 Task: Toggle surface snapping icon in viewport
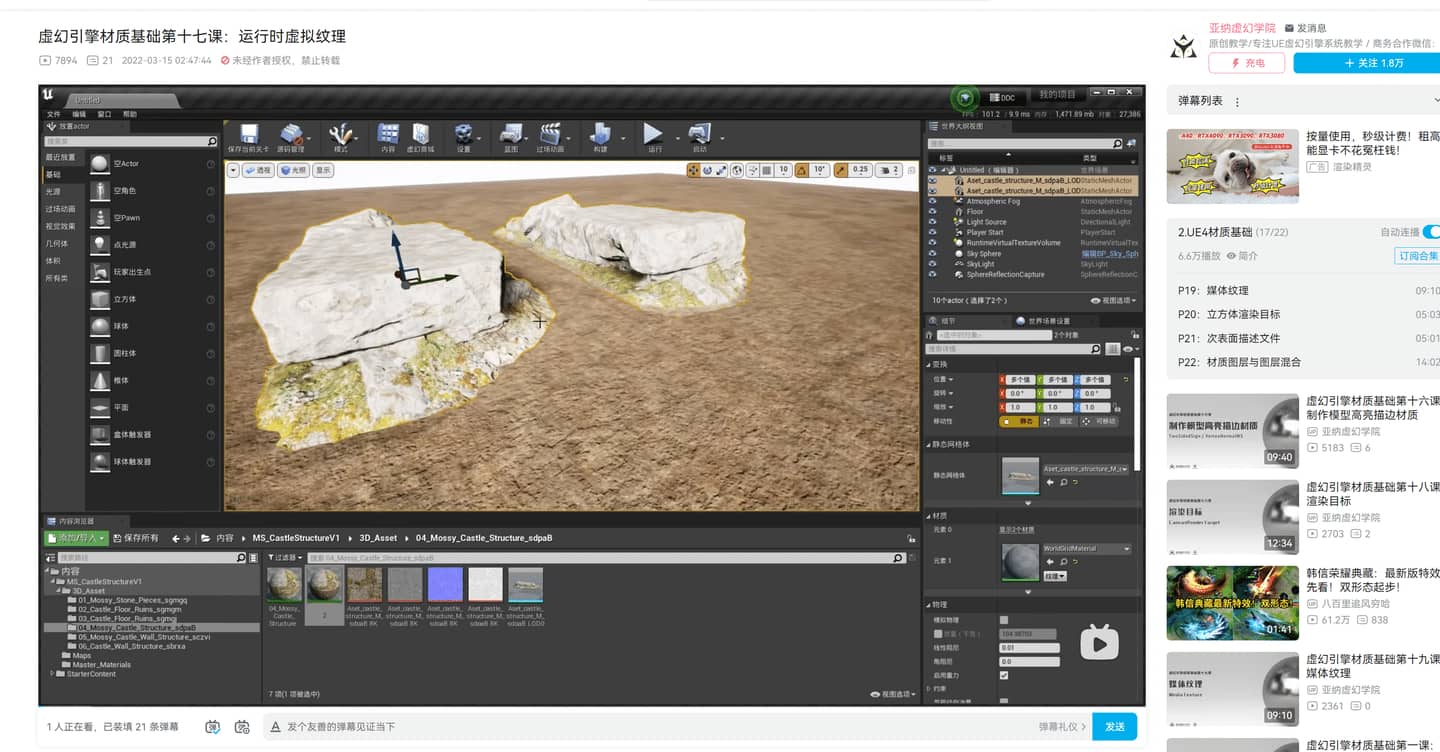752,170
